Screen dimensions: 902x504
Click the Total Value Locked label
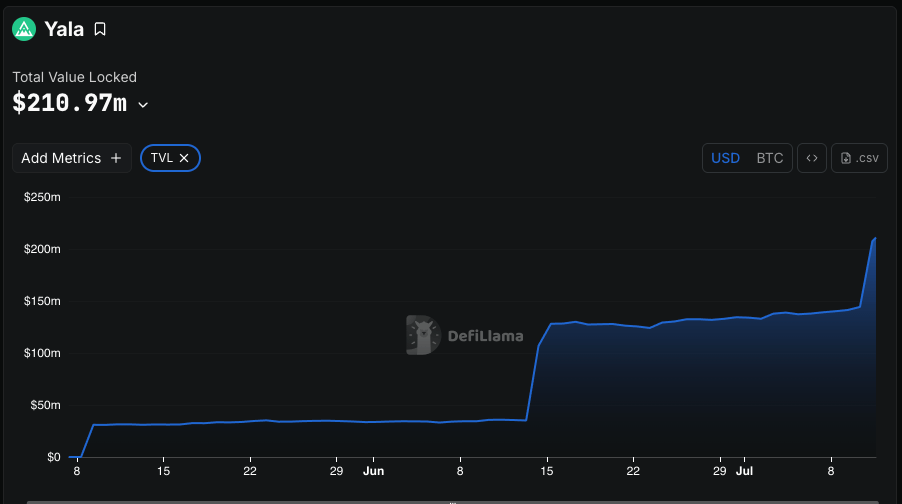point(75,77)
